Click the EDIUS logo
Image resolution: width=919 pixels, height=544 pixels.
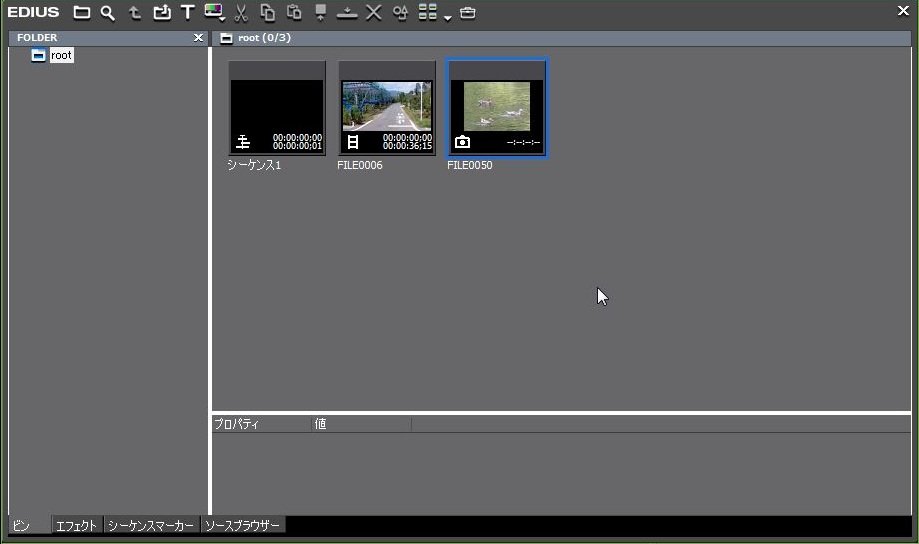point(33,12)
